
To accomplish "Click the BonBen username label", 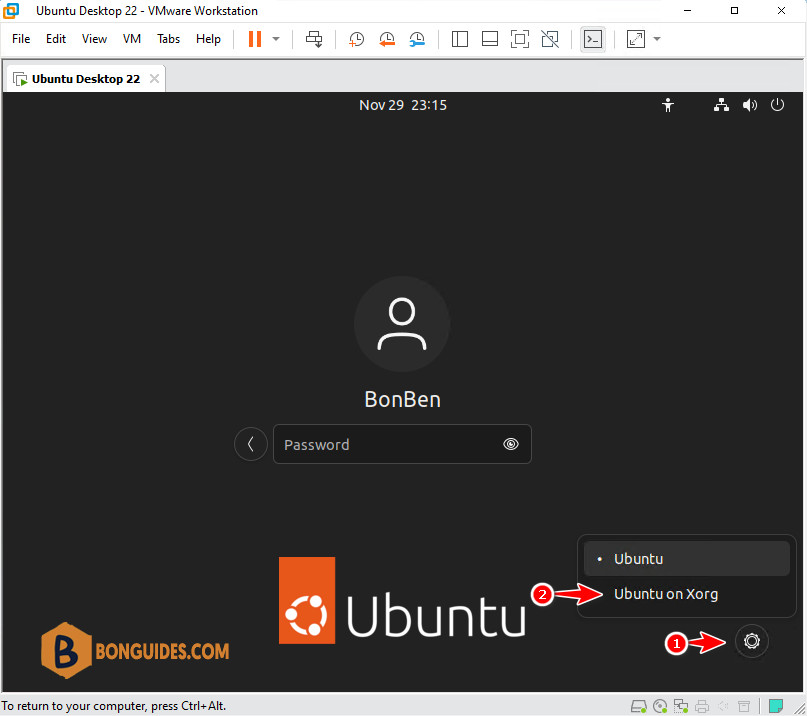I will click(x=402, y=399).
